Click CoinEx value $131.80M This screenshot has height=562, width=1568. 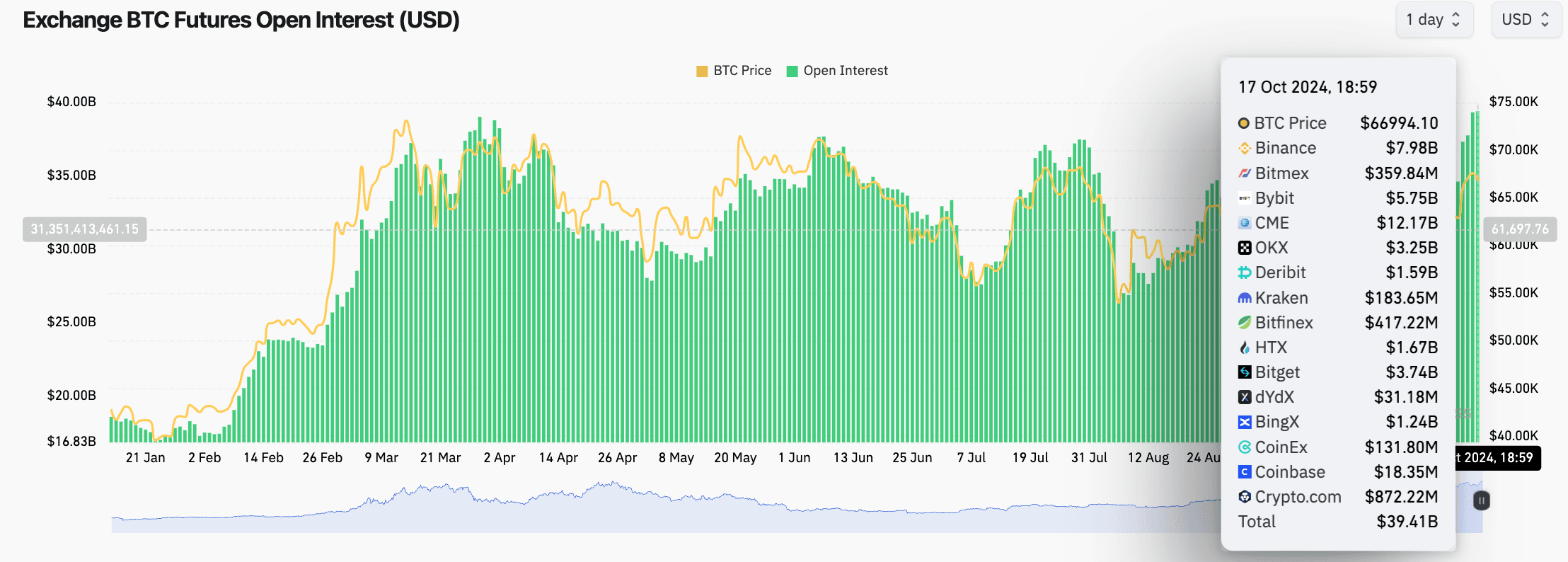(x=1401, y=447)
